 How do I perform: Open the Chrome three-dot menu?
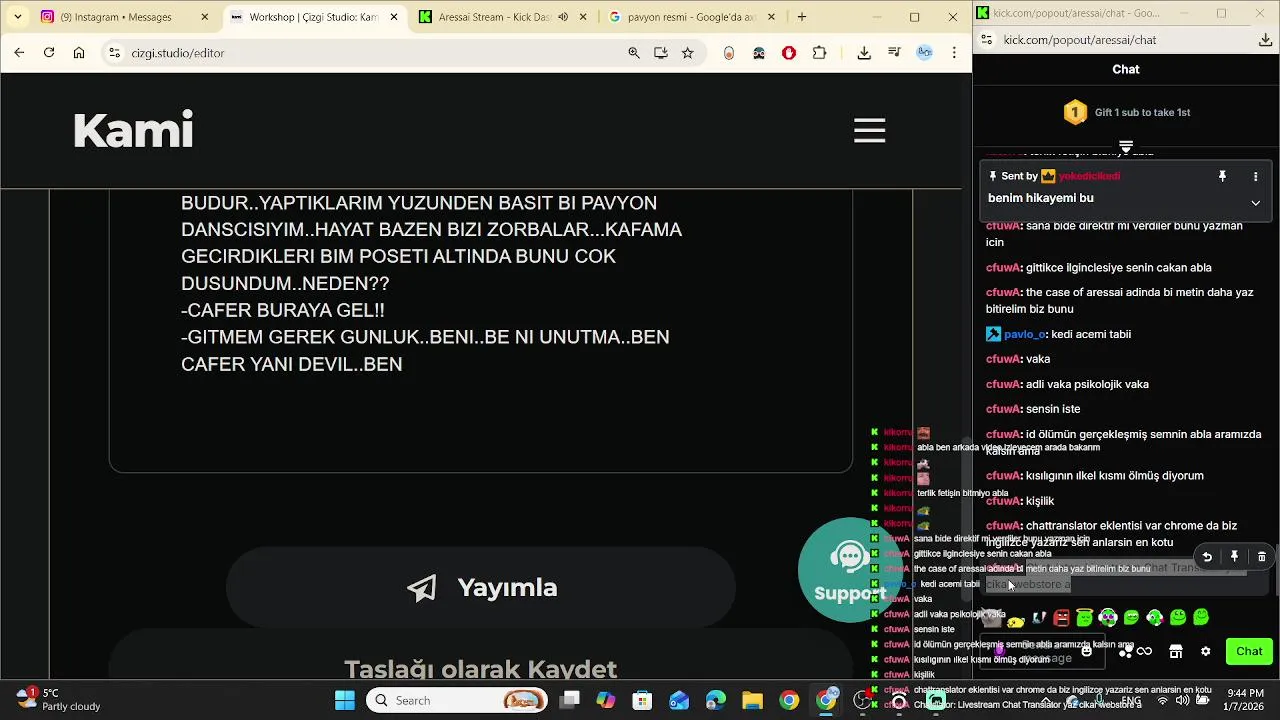954,53
